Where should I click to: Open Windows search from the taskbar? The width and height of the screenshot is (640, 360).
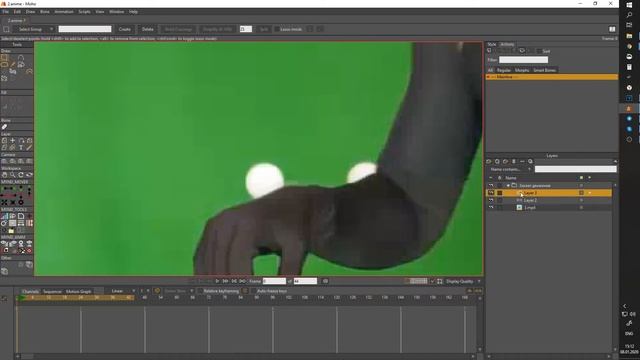point(629,15)
